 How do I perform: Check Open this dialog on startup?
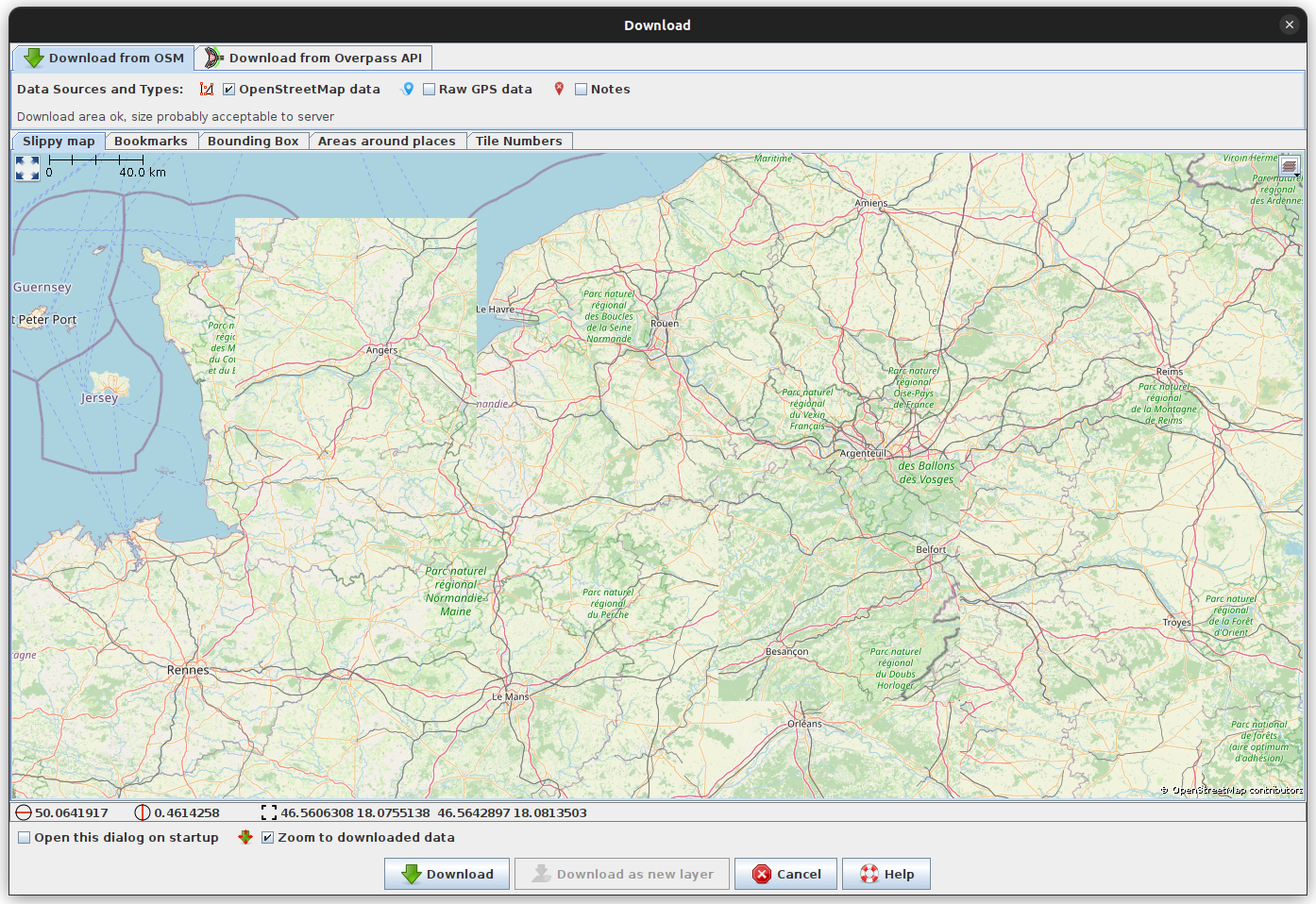coord(25,838)
